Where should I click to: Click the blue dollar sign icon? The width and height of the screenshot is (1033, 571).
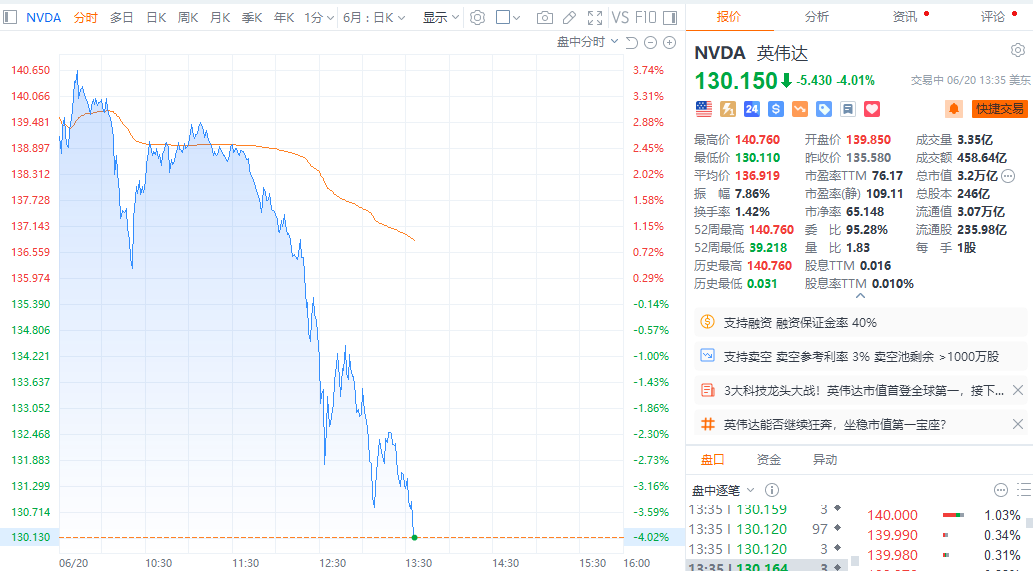point(776,109)
